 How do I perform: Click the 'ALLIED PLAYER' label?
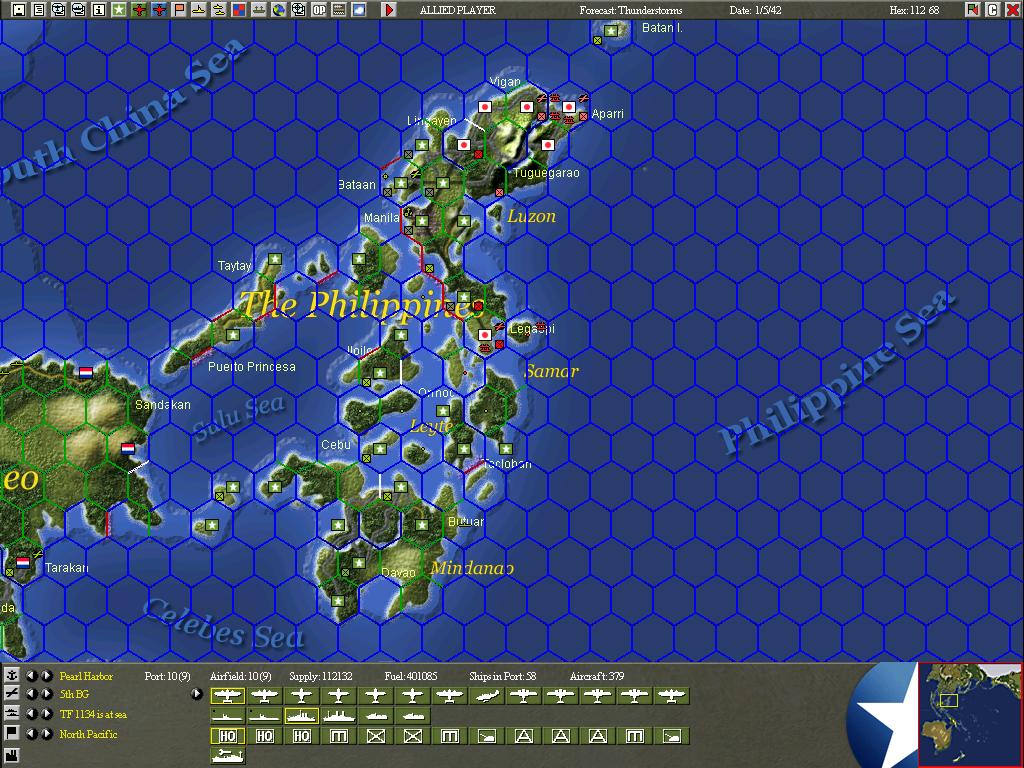click(458, 10)
